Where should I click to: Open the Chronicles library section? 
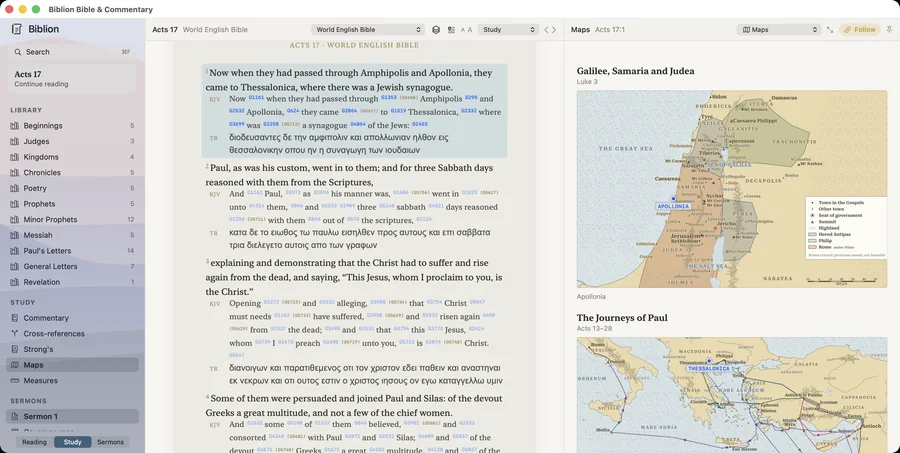(x=72, y=172)
